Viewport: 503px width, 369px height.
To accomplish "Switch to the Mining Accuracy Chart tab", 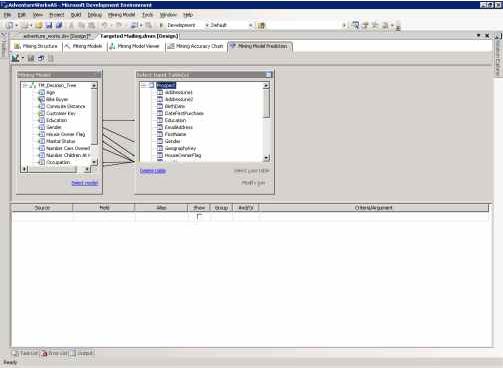I will pyautogui.click(x=196, y=46).
